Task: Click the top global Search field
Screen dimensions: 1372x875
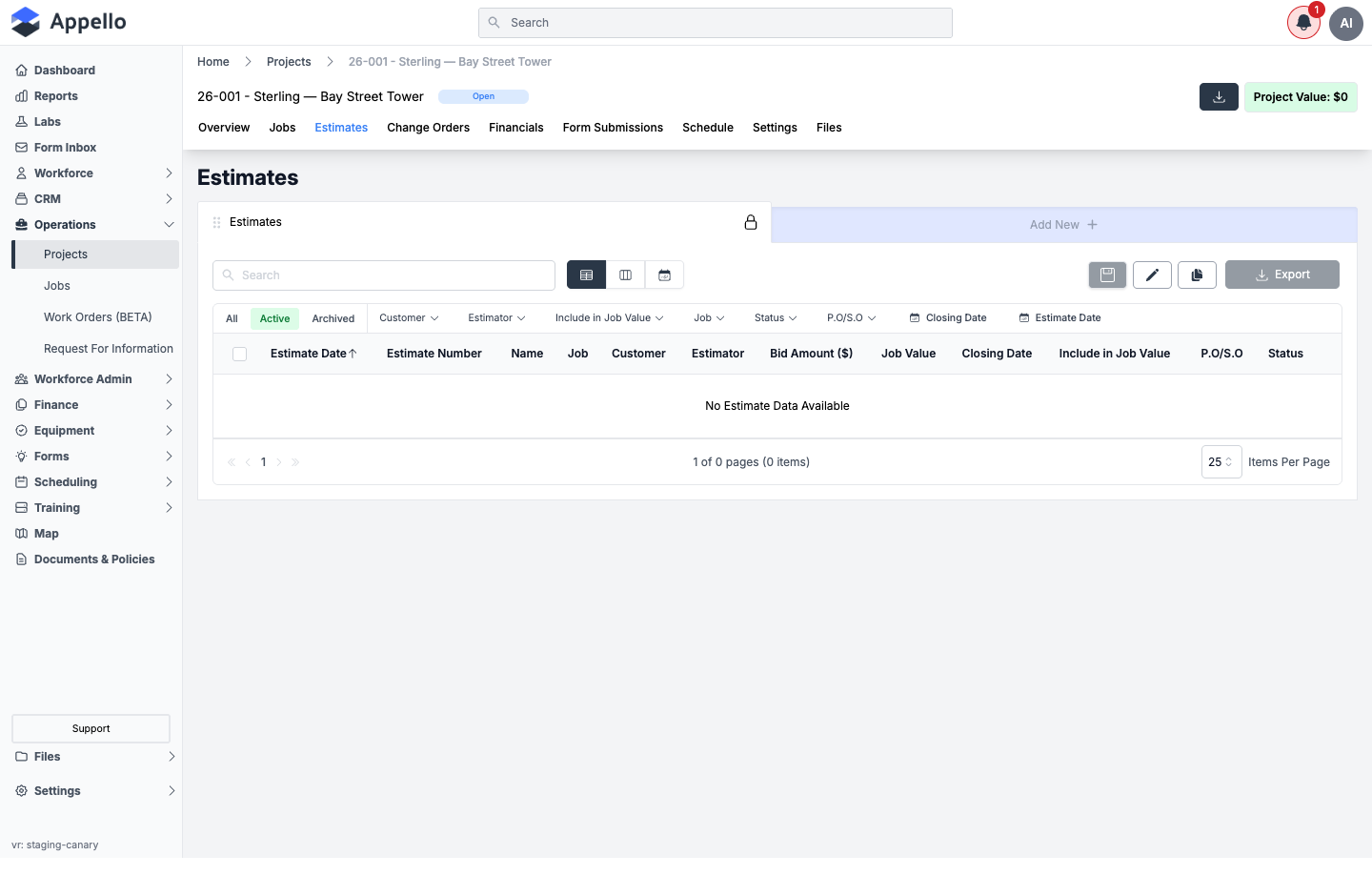Action: pos(716,23)
